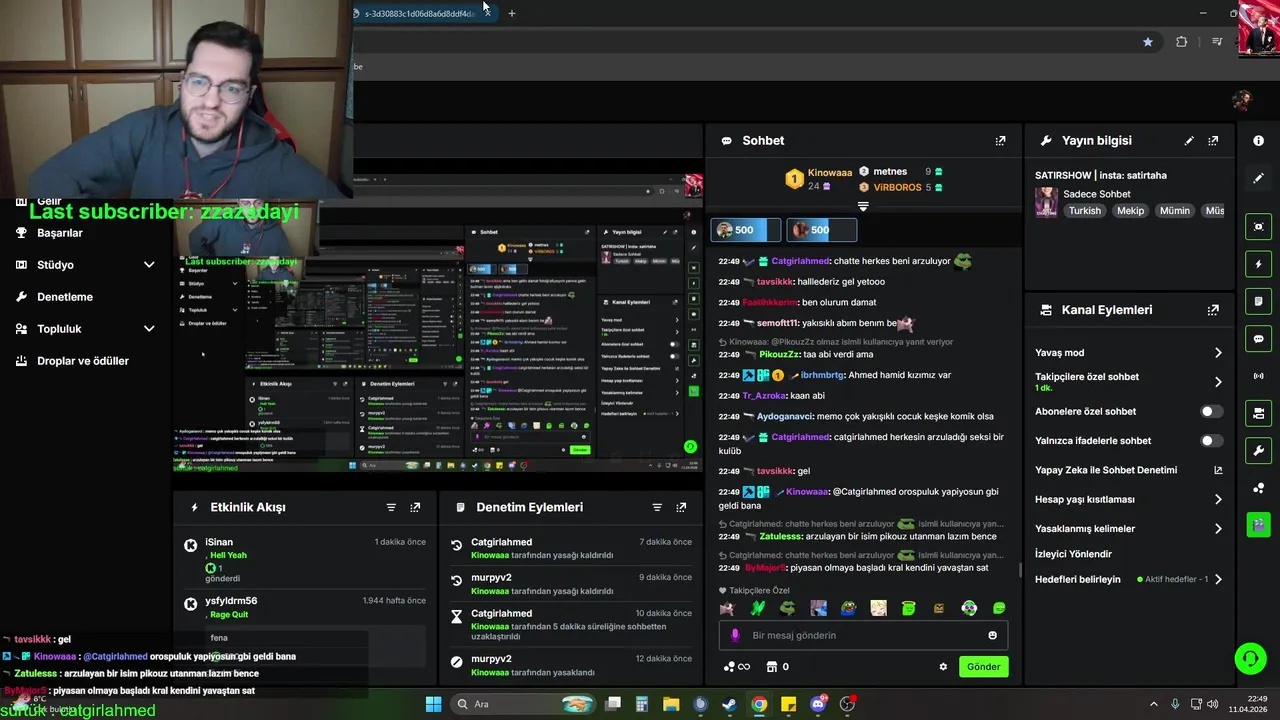
Task: Toggle Yalnızca ifadelerle sohbet switch
Action: click(x=1211, y=441)
